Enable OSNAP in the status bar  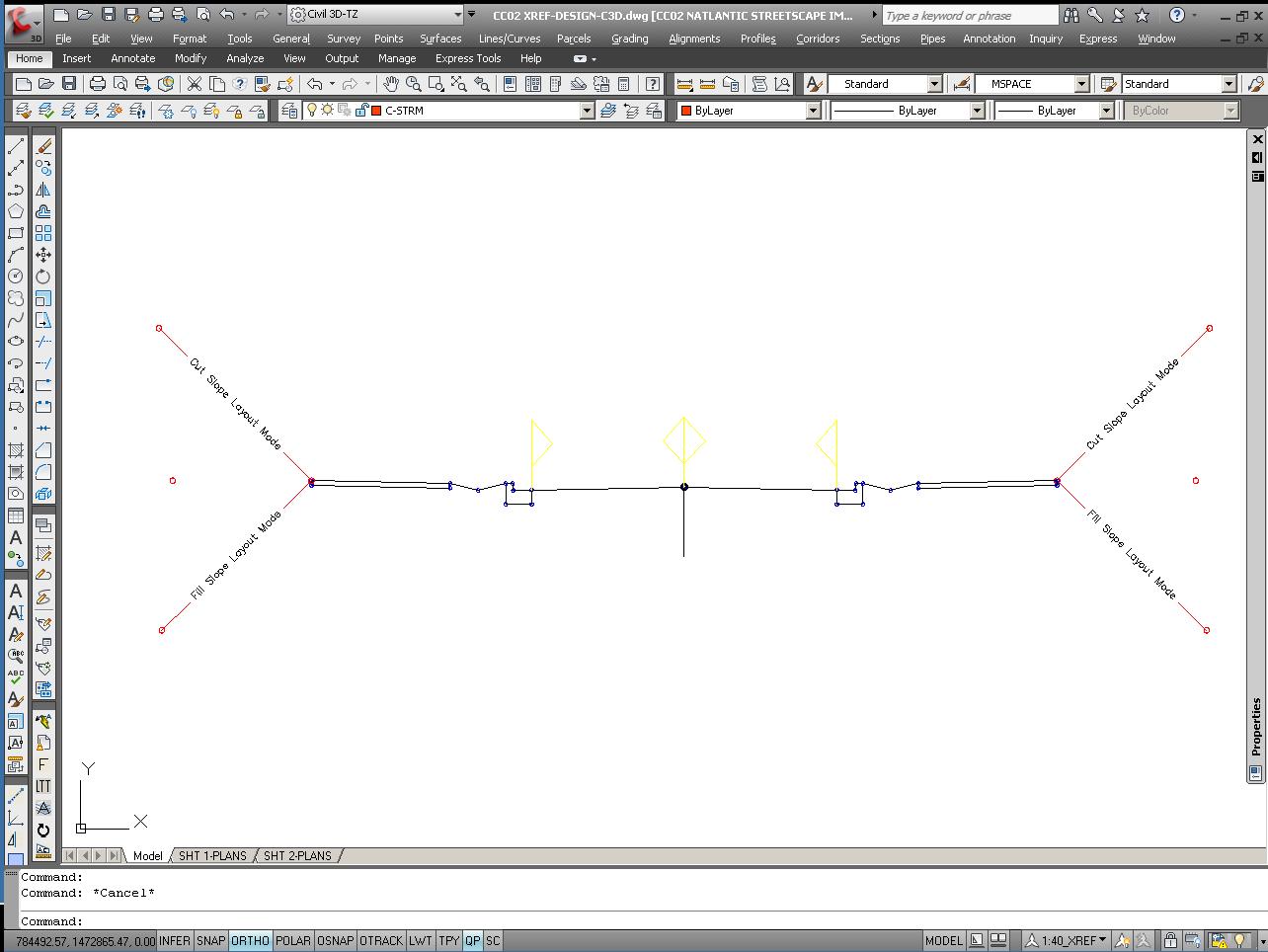335,940
